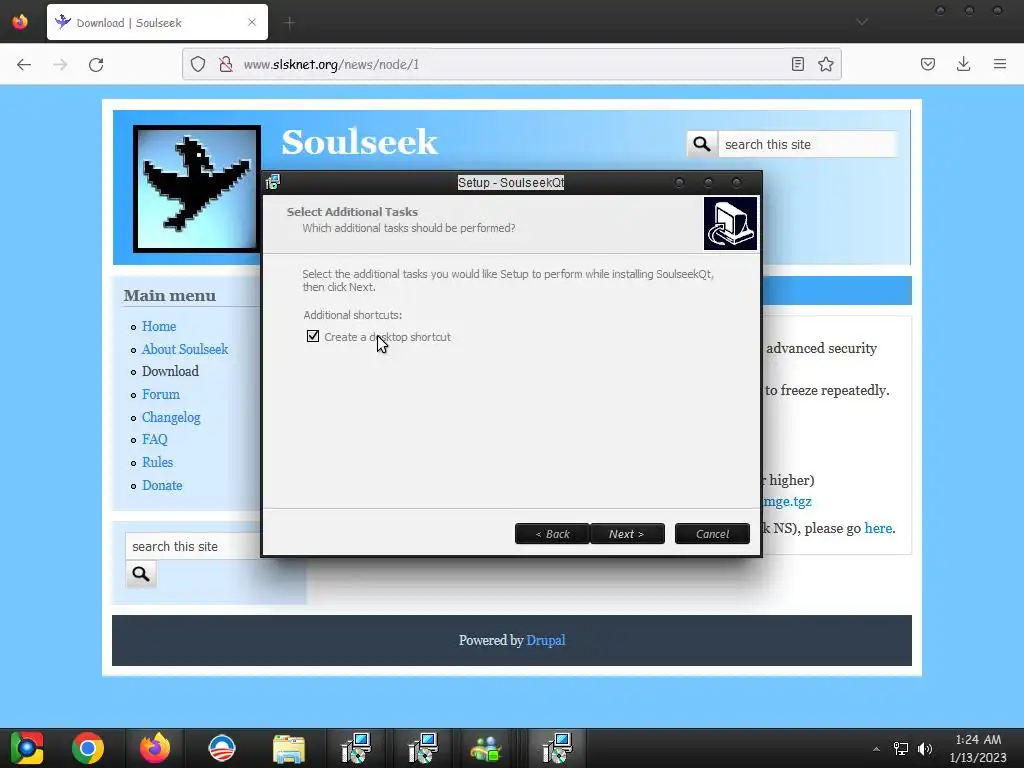Click the Setup window title bar icon
The height and width of the screenshot is (768, 1024).
(273, 182)
